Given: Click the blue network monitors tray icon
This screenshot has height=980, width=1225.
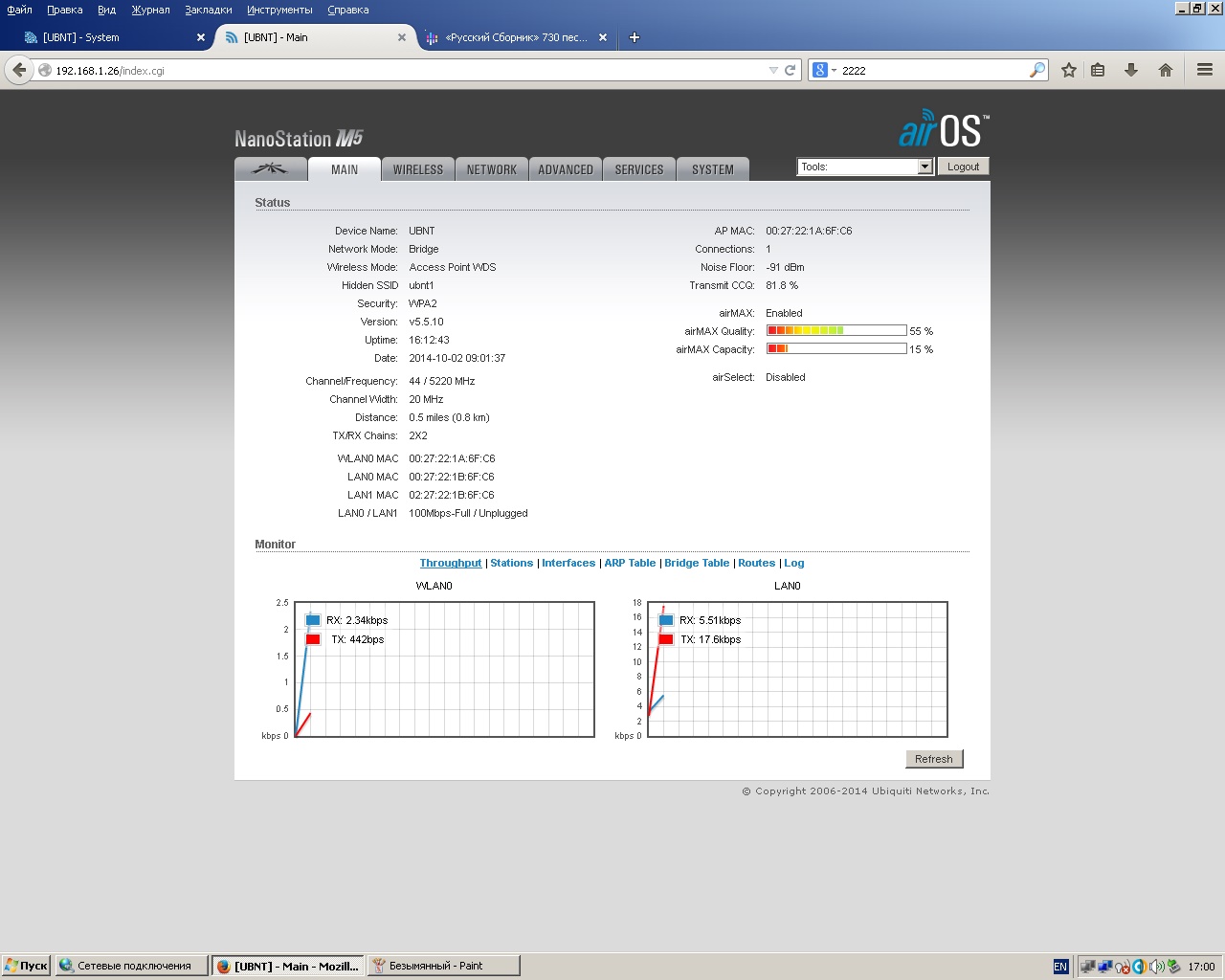Looking at the screenshot, I should 1104,967.
